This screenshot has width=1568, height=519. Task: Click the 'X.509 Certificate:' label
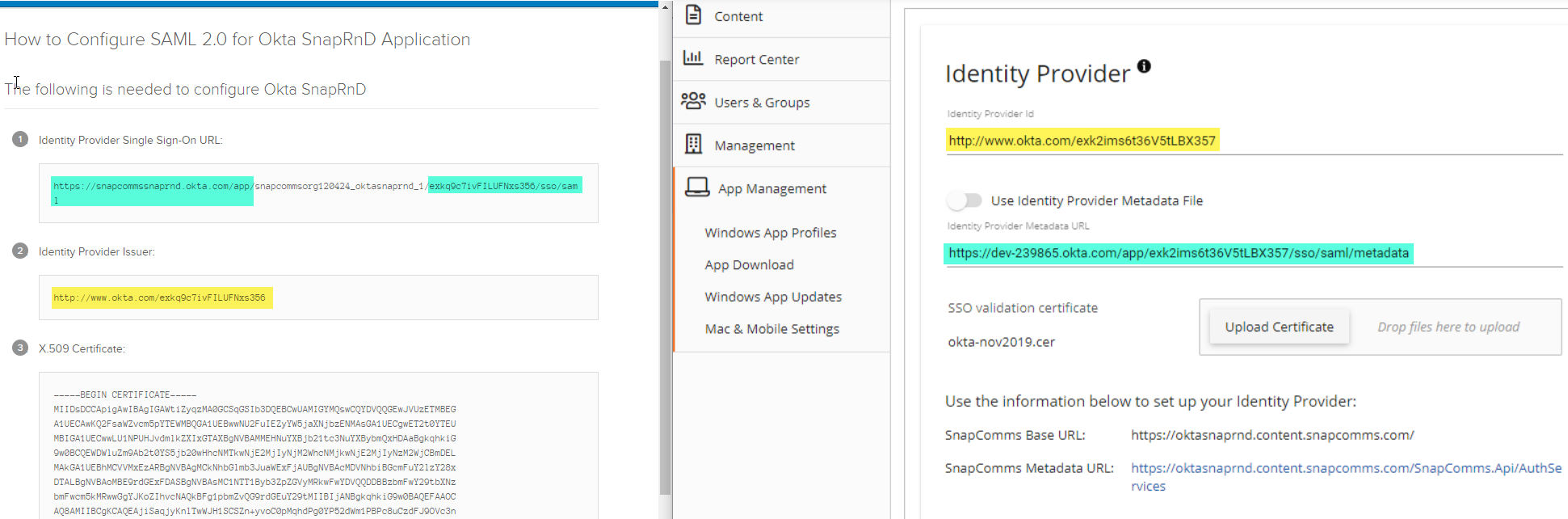pos(82,348)
